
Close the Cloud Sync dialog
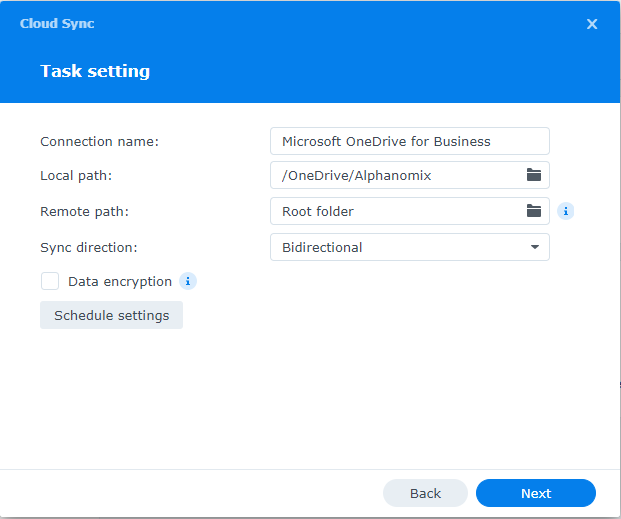592,24
